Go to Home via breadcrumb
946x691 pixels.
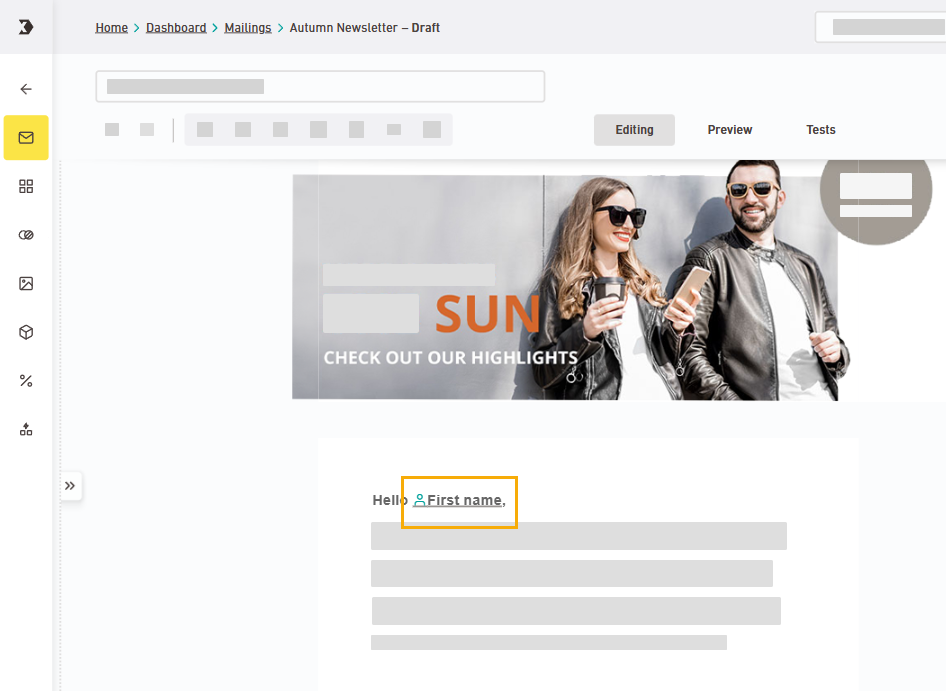click(111, 28)
